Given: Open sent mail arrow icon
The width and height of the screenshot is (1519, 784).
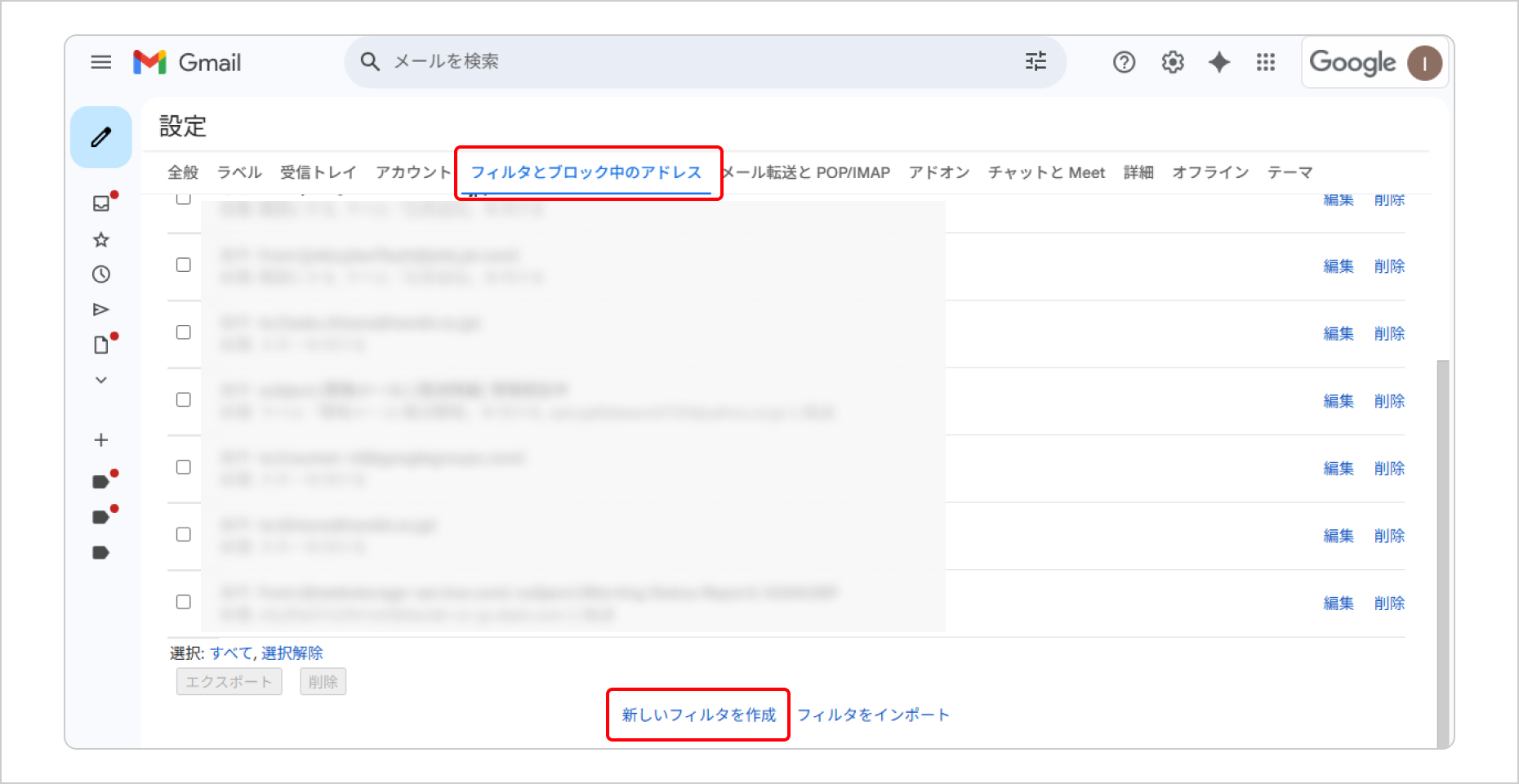Looking at the screenshot, I should 101,310.
